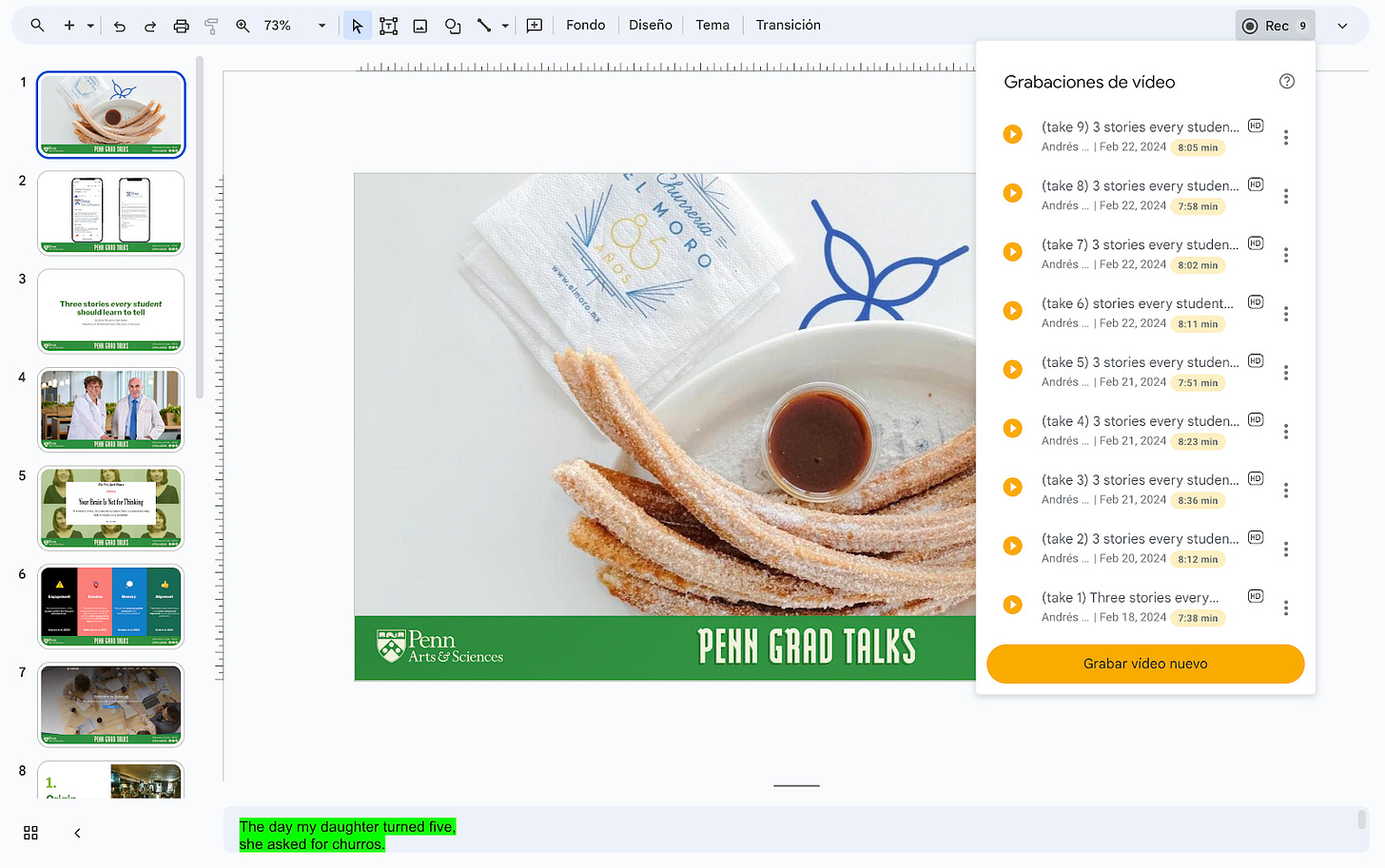
Task: Click the take 1 HD badge
Action: click(x=1256, y=596)
